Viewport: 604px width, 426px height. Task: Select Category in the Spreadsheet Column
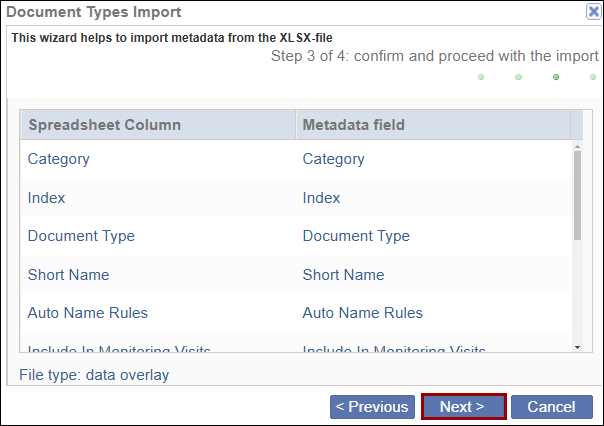coord(59,159)
